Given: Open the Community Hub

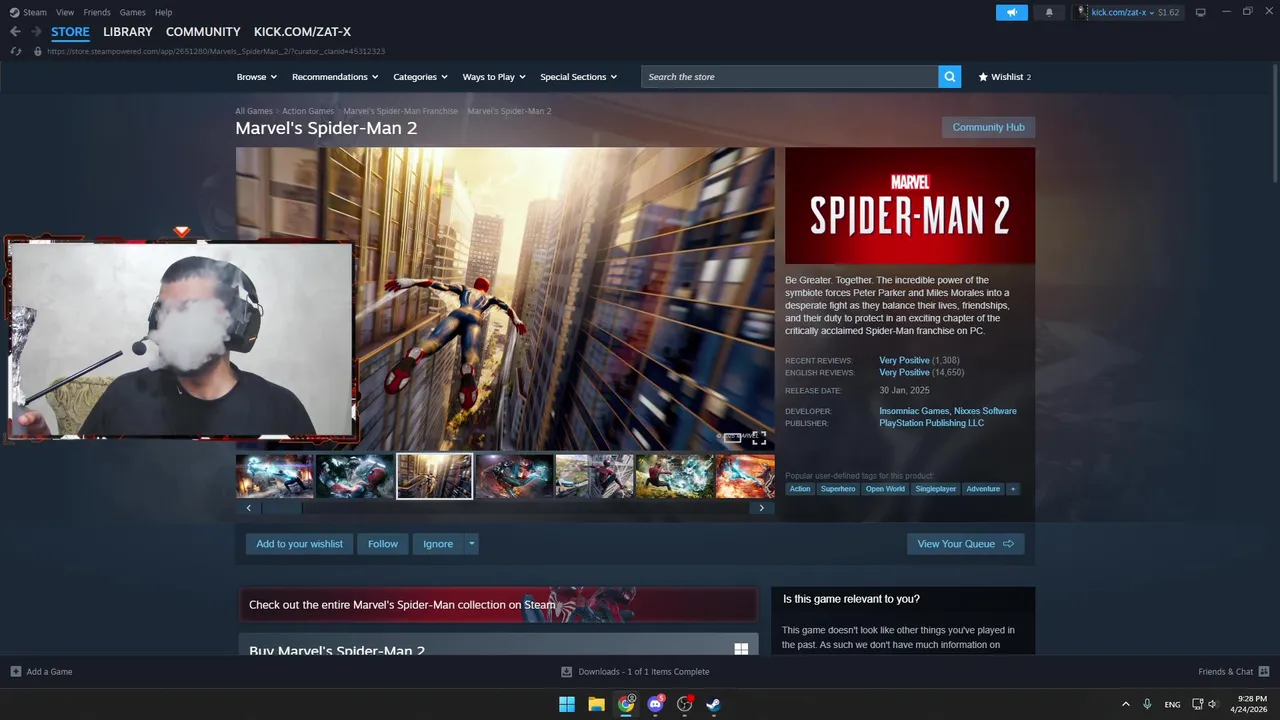Looking at the screenshot, I should pos(988,127).
